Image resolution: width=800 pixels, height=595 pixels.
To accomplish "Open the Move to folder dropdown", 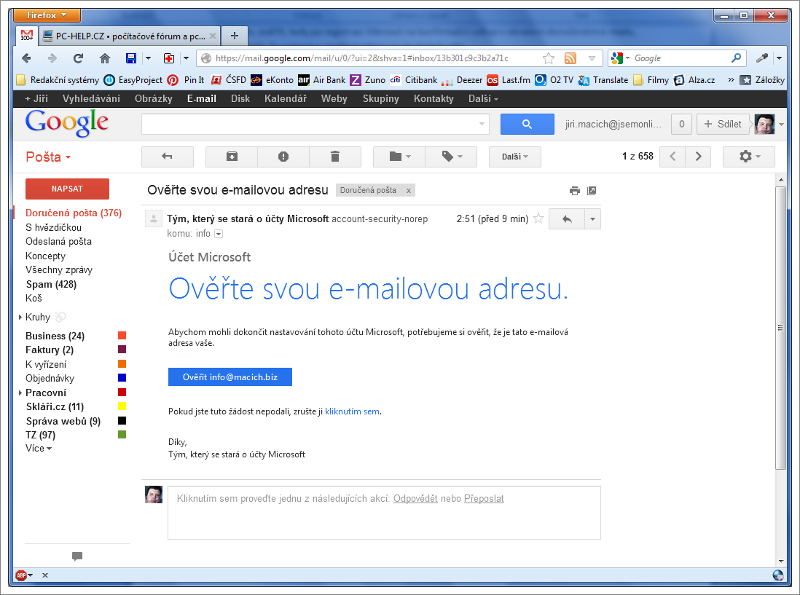I will click(398, 156).
